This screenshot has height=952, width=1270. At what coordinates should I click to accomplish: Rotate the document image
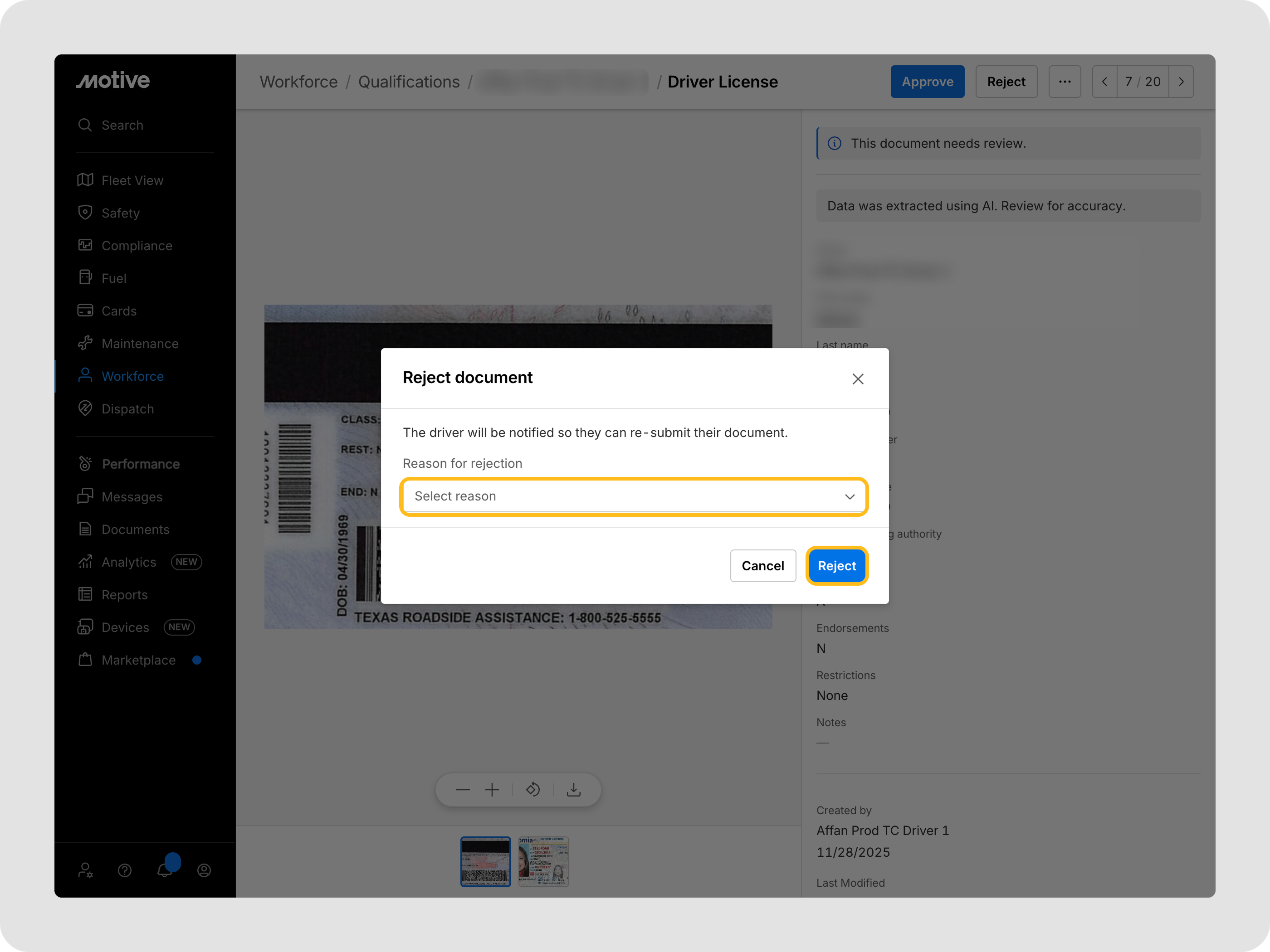(x=533, y=790)
